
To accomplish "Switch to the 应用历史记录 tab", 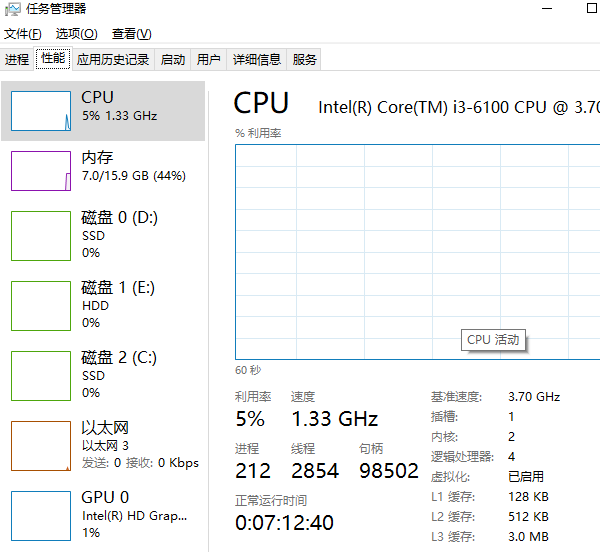I will coord(113,60).
